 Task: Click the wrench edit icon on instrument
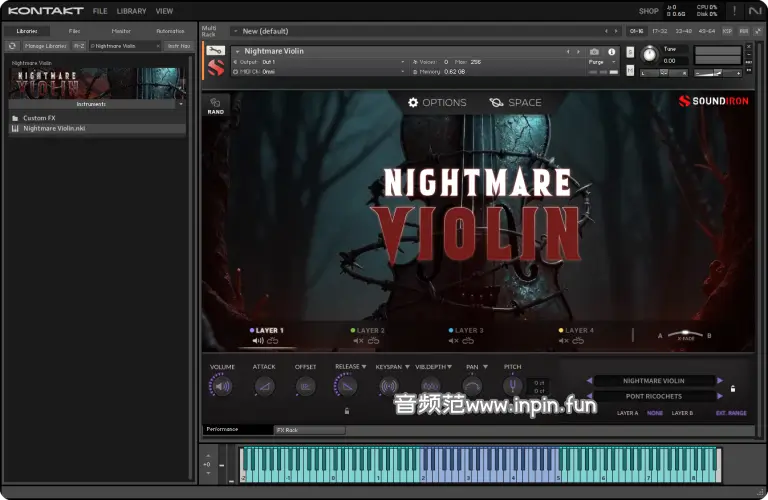[215, 51]
